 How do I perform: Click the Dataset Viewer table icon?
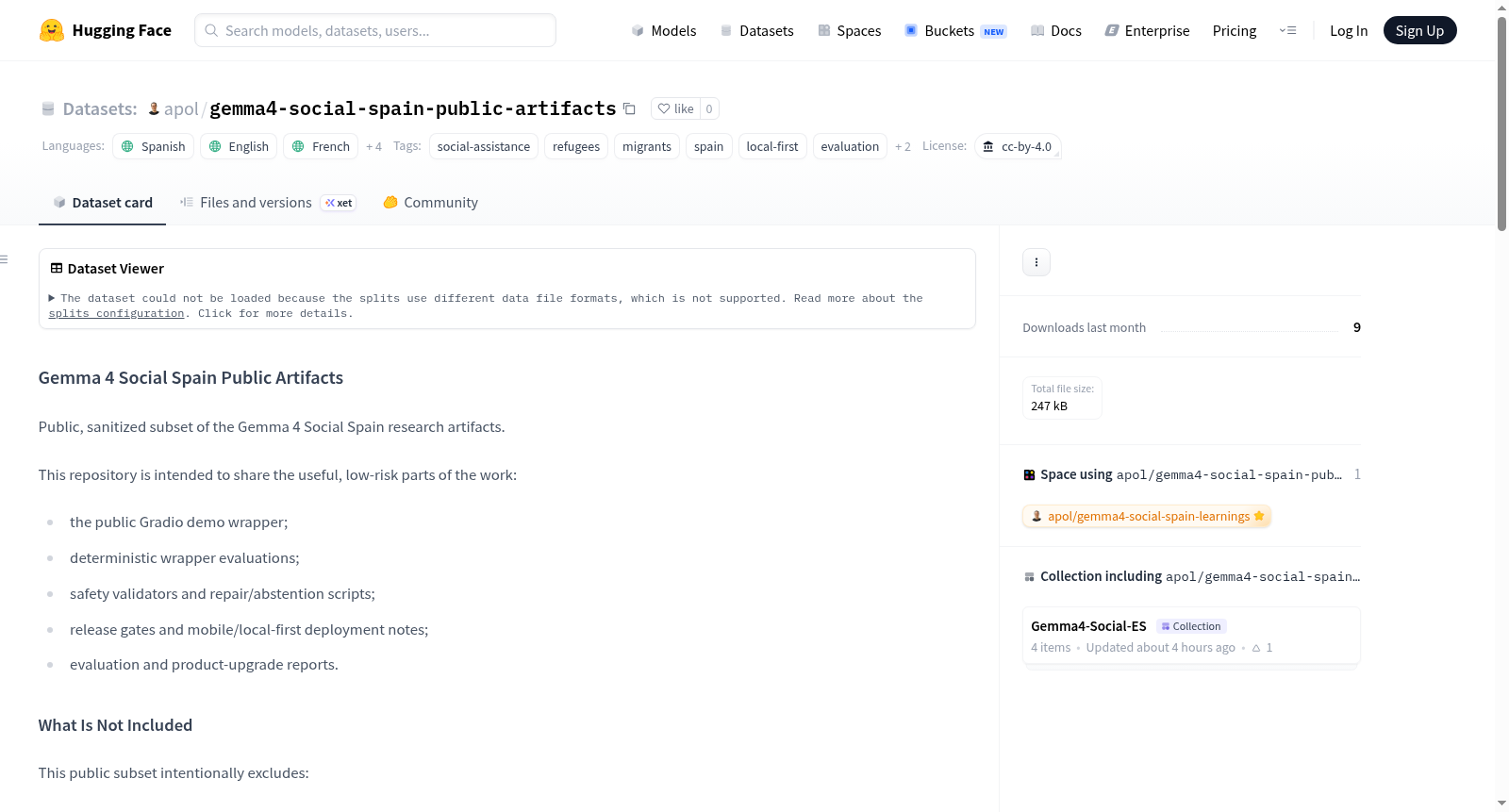(x=57, y=269)
